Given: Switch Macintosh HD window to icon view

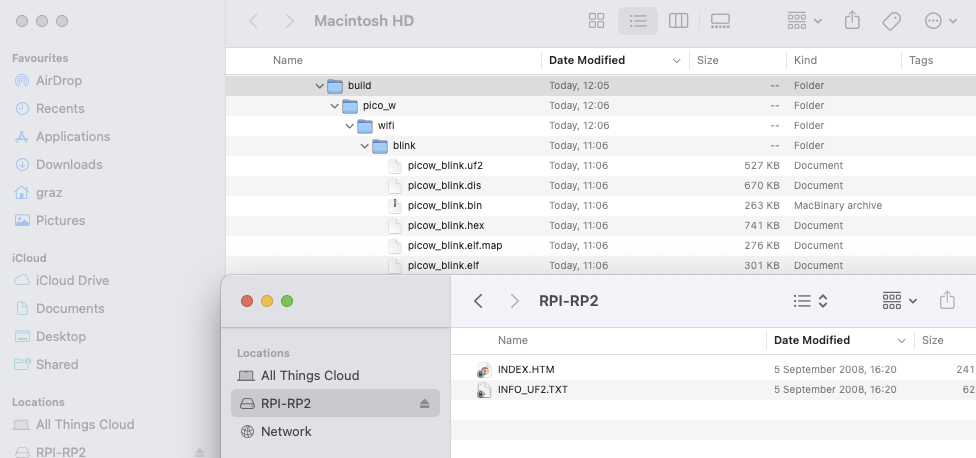Looking at the screenshot, I should 596,21.
